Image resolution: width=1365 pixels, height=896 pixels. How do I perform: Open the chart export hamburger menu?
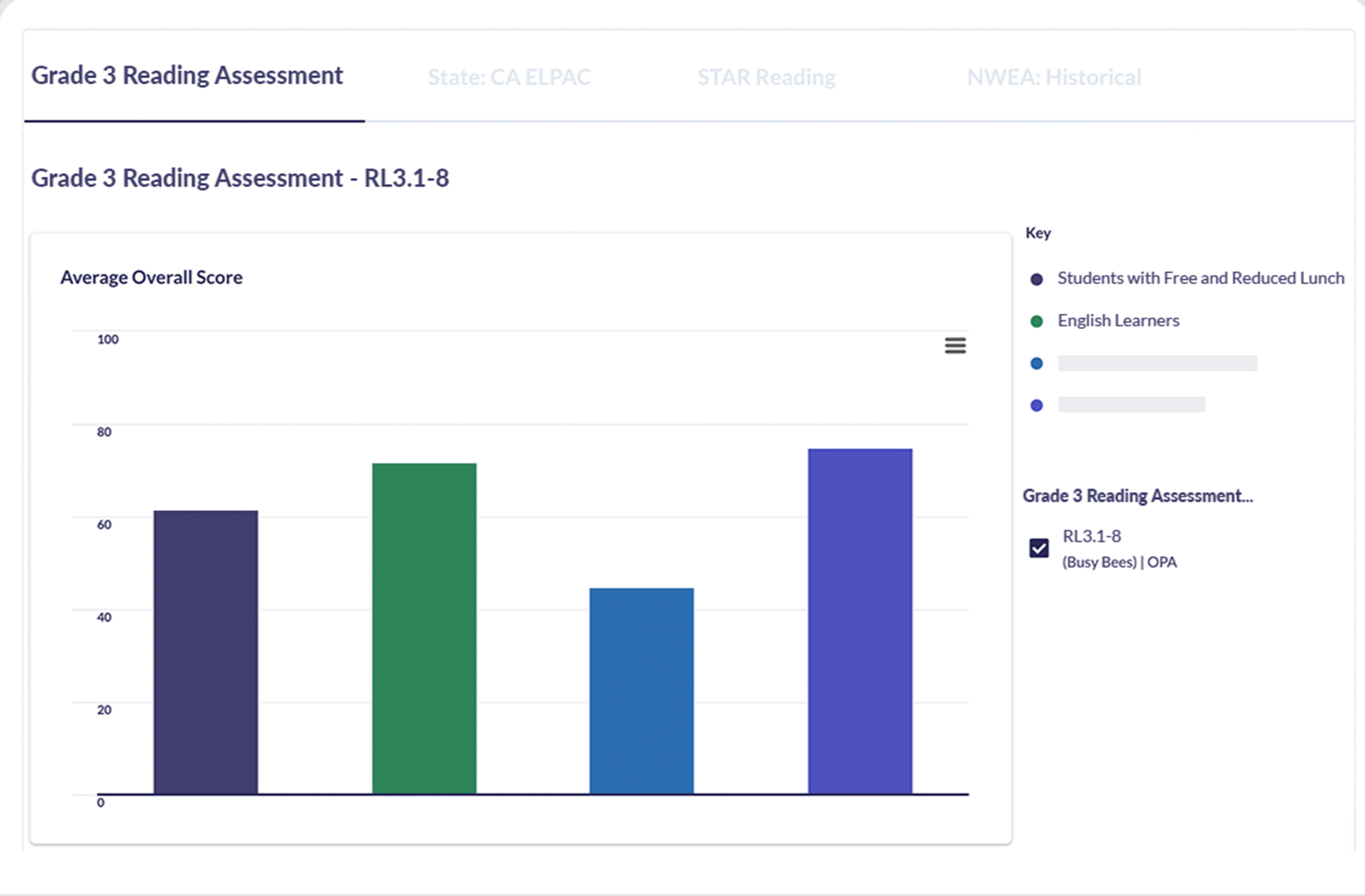coord(955,346)
